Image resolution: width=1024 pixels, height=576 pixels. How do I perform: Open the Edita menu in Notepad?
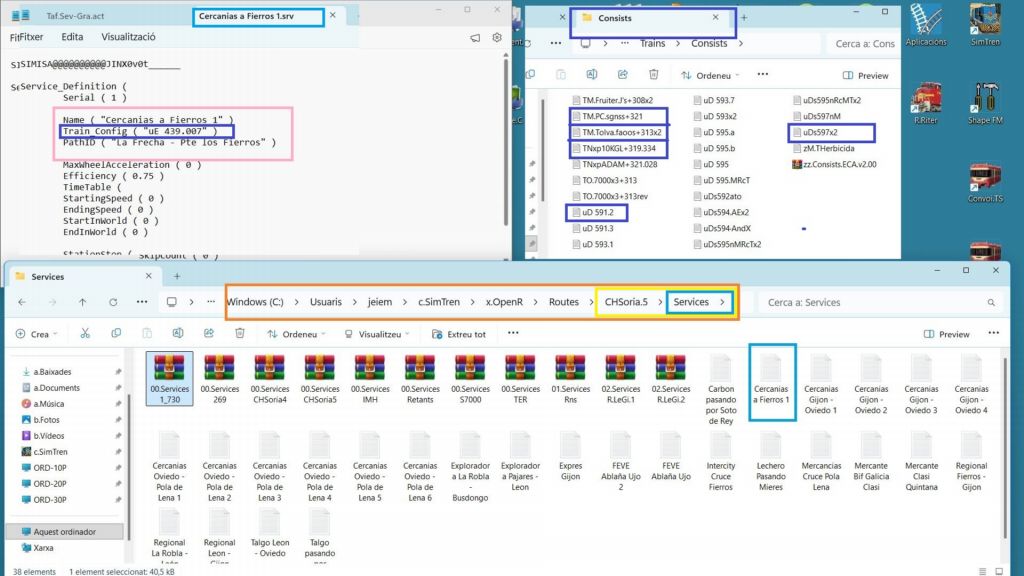tap(72, 37)
